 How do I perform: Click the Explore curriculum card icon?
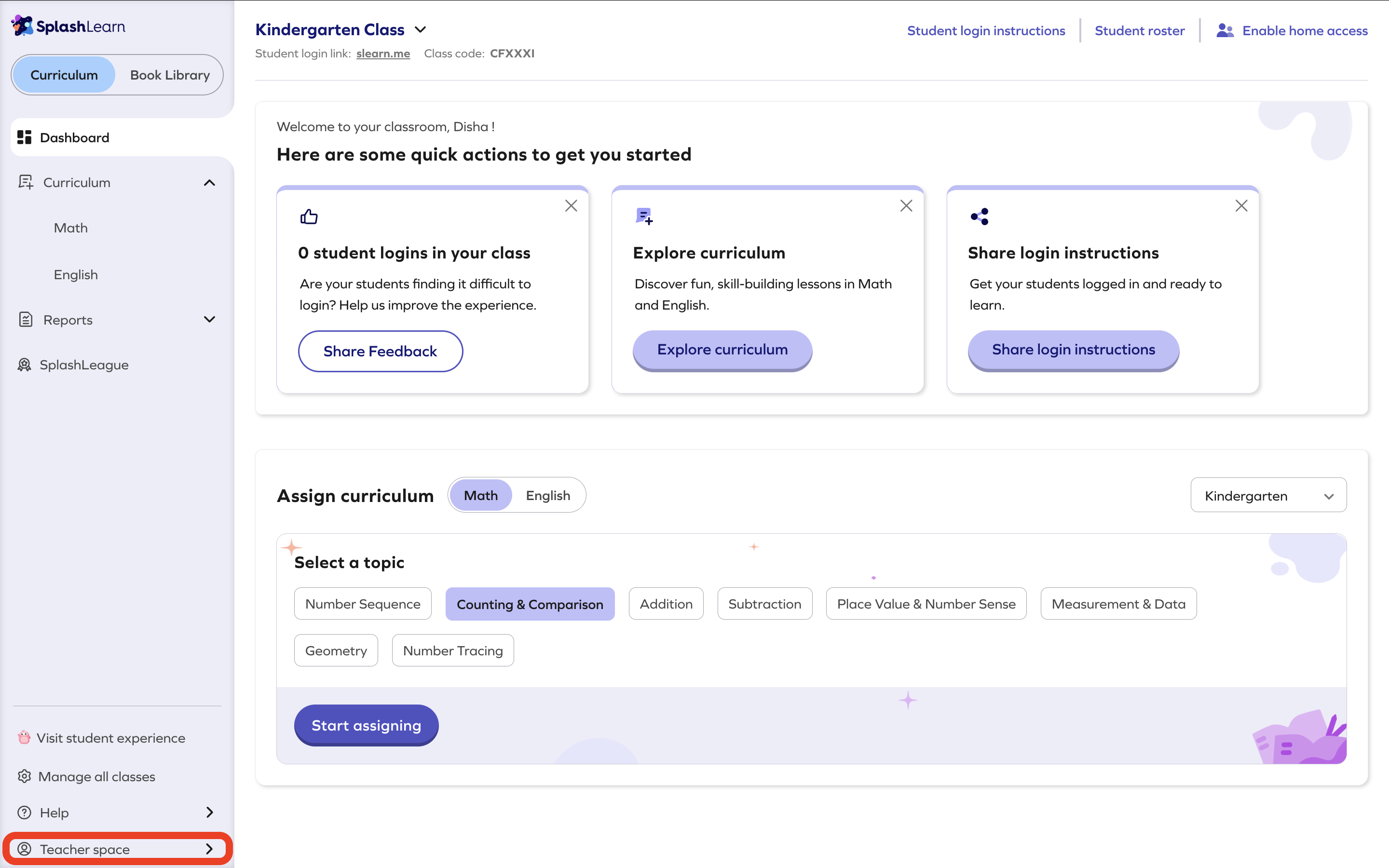click(x=644, y=217)
